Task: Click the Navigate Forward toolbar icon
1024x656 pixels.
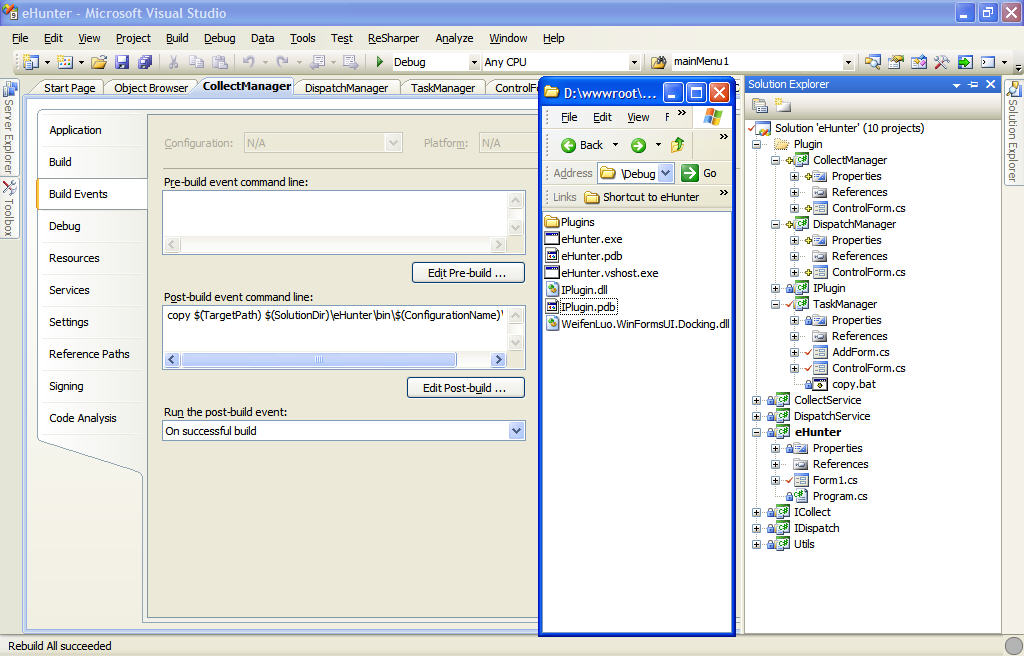Action: tap(351, 62)
